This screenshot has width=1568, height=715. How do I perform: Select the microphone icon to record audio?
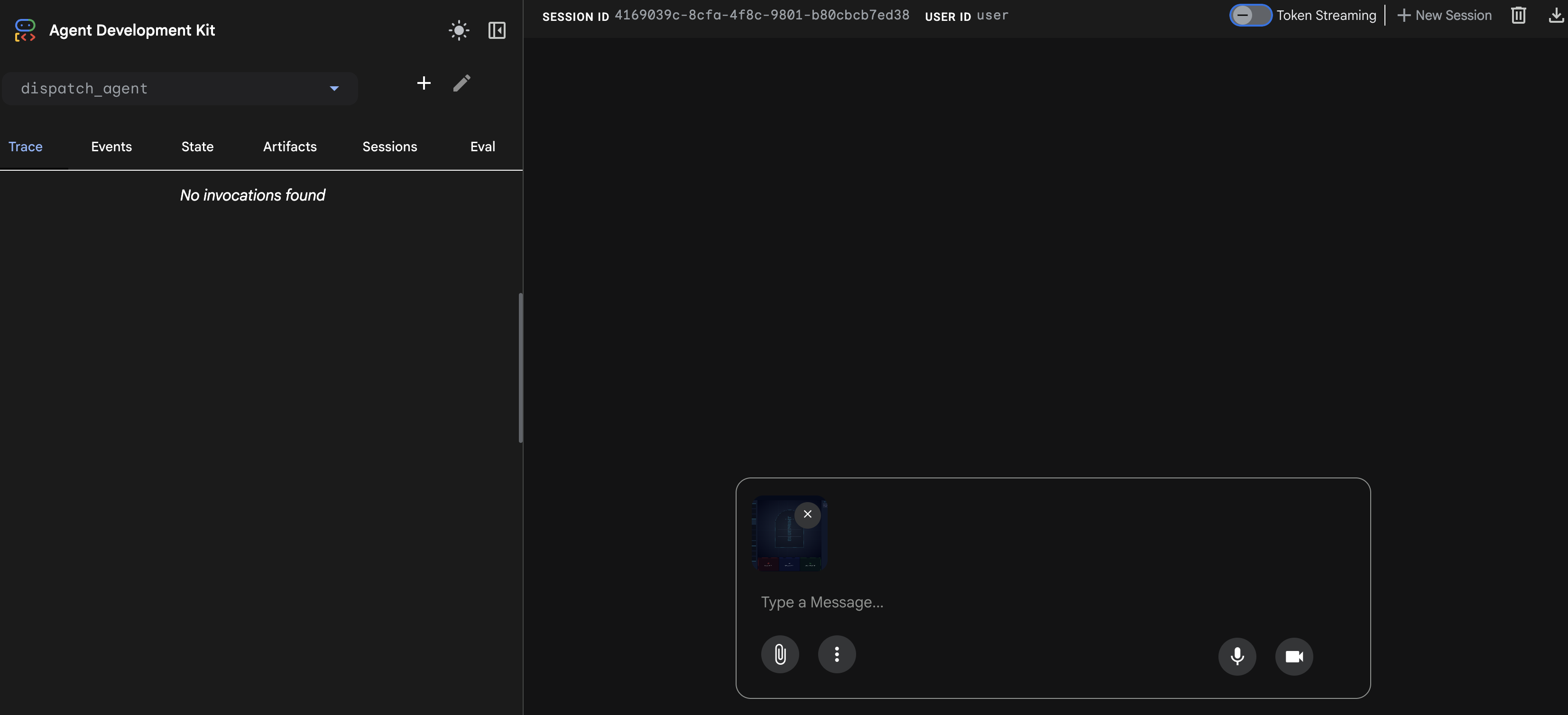coord(1237,655)
